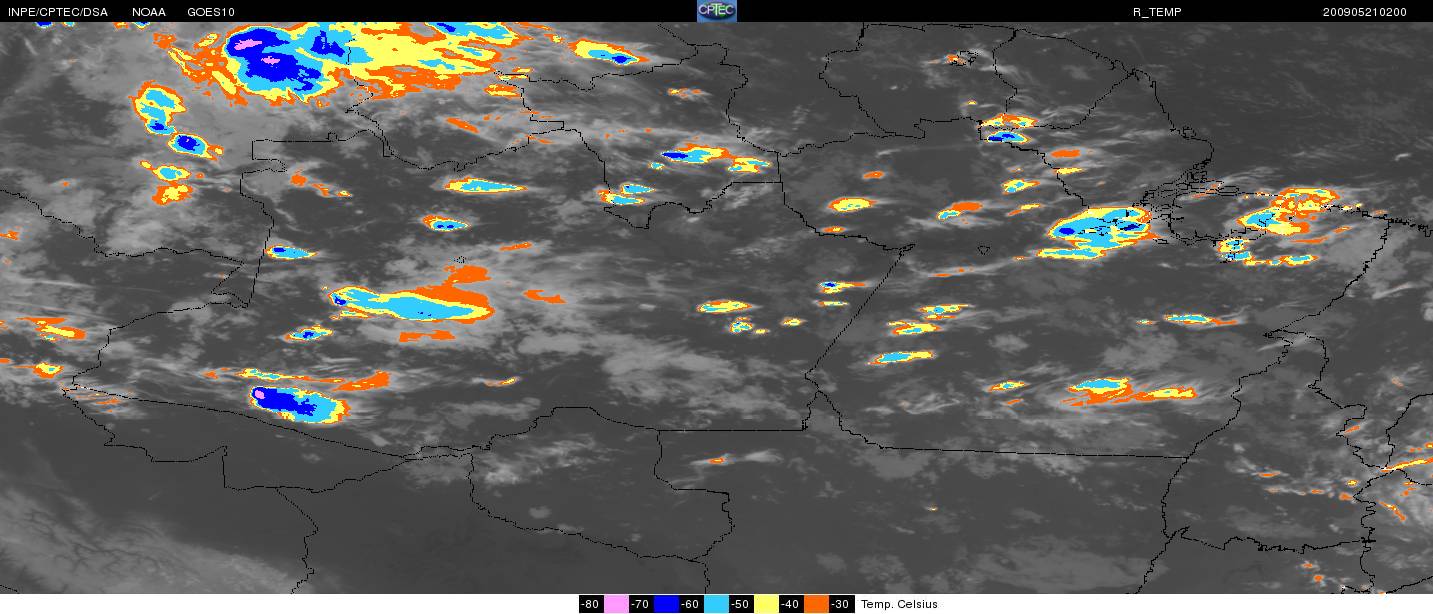Viewport: 1433px width, 614px height.
Task: Click the -40 legend value
Action: [791, 604]
